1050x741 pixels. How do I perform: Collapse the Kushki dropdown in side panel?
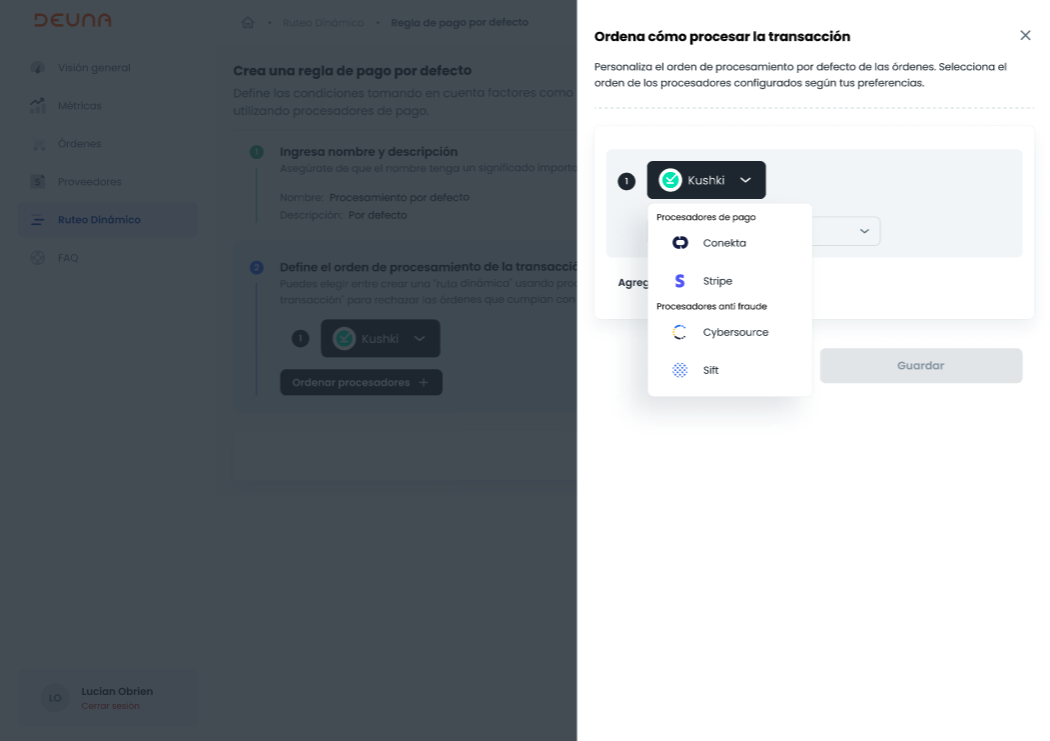click(745, 180)
